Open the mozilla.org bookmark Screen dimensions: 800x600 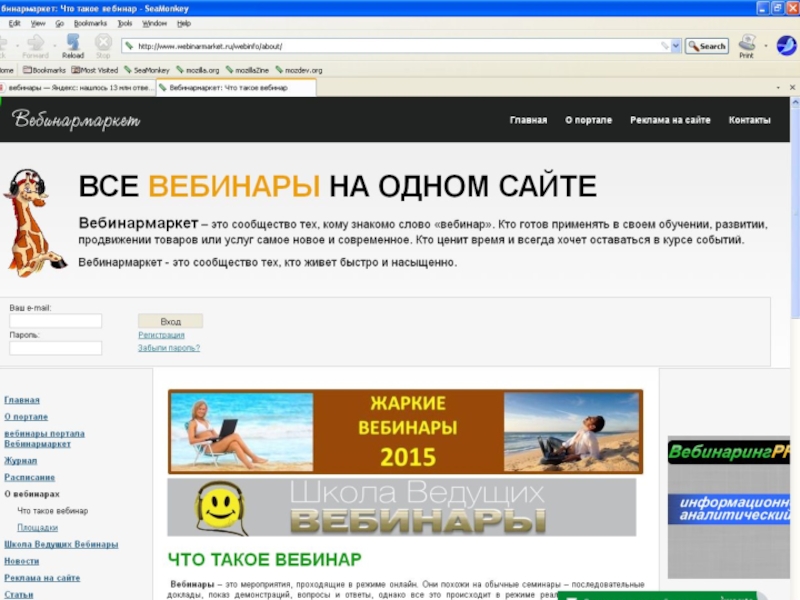coord(198,71)
